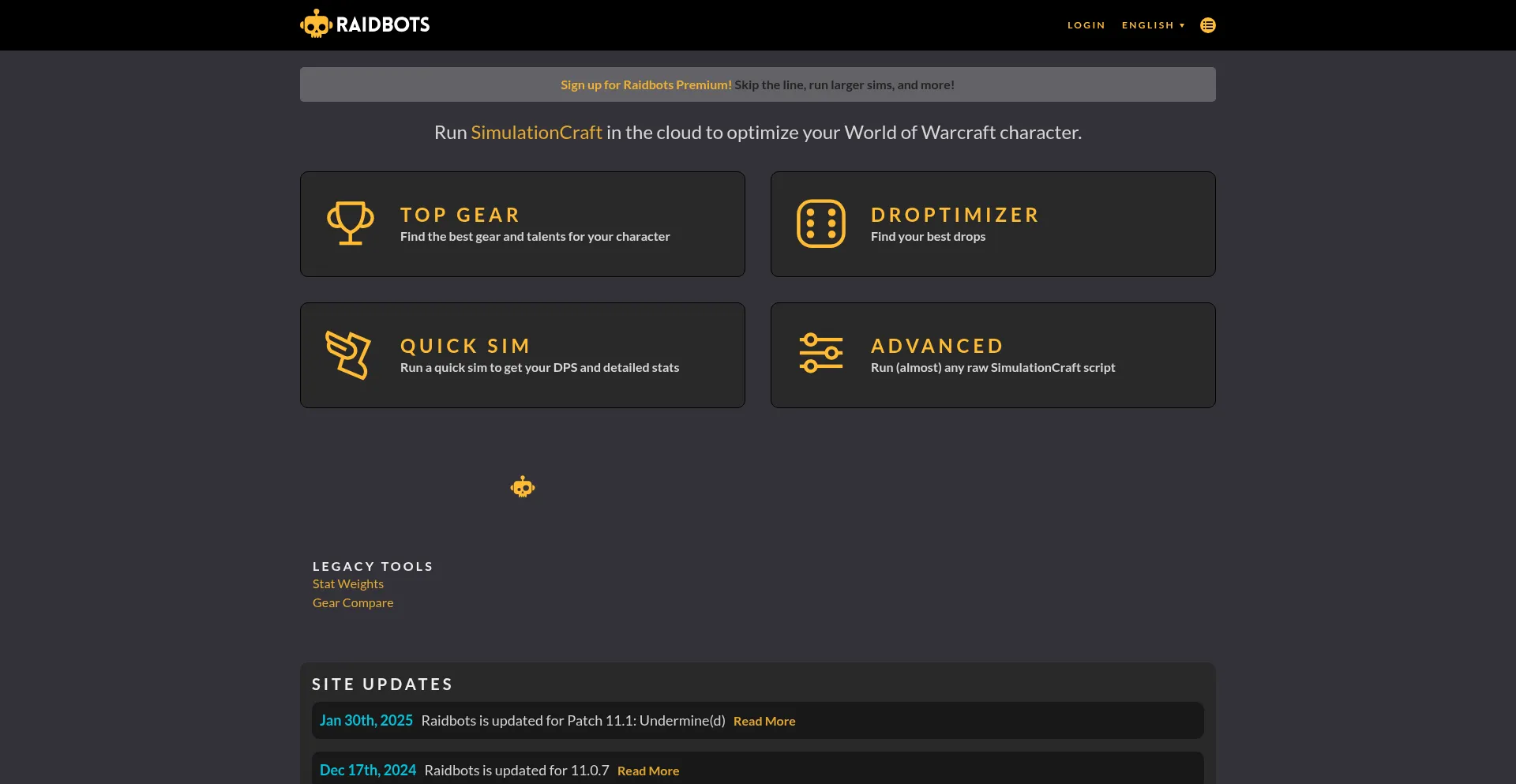This screenshot has width=1516, height=784.
Task: Click the dice icon on the Droptimizer card
Action: (820, 223)
